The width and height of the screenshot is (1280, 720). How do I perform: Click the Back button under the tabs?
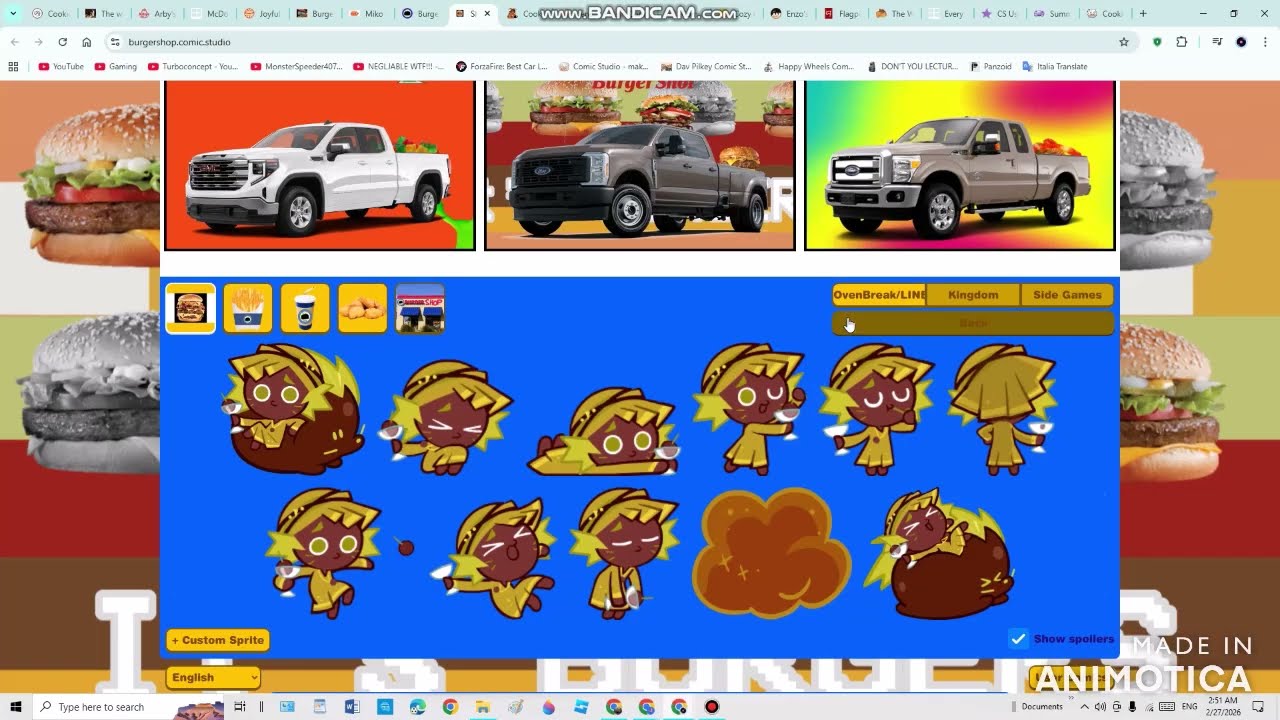pyautogui.click(x=973, y=323)
